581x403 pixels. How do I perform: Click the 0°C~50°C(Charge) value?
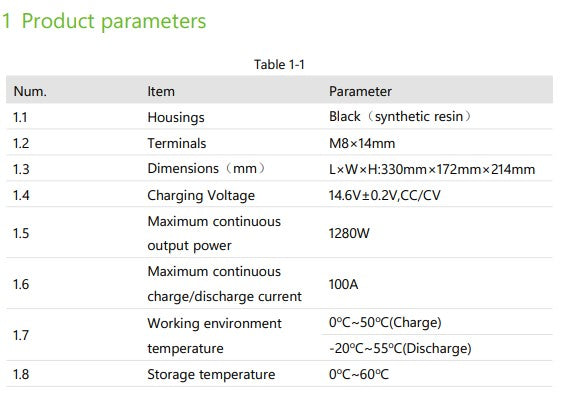[385, 322]
